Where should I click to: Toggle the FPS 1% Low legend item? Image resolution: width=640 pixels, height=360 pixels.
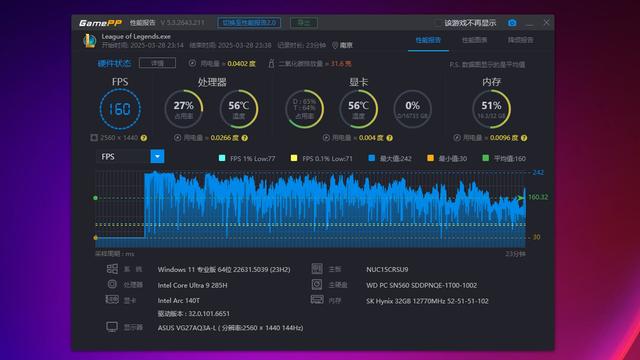click(x=247, y=158)
